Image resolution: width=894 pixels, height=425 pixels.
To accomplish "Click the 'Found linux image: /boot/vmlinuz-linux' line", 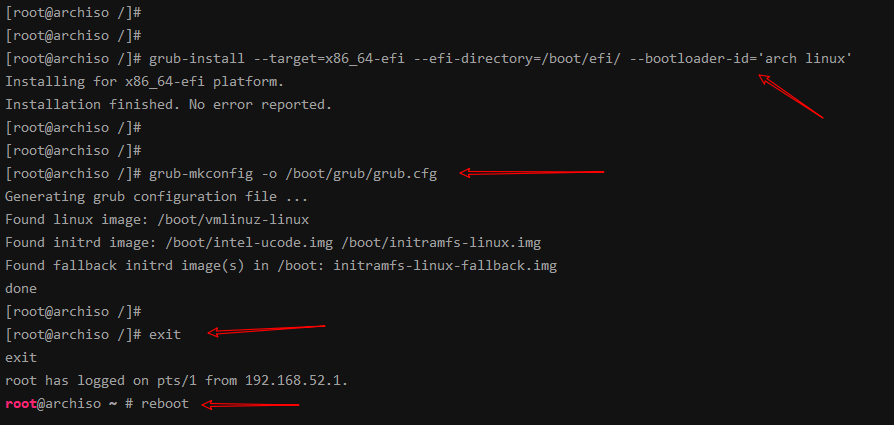I will point(157,220).
